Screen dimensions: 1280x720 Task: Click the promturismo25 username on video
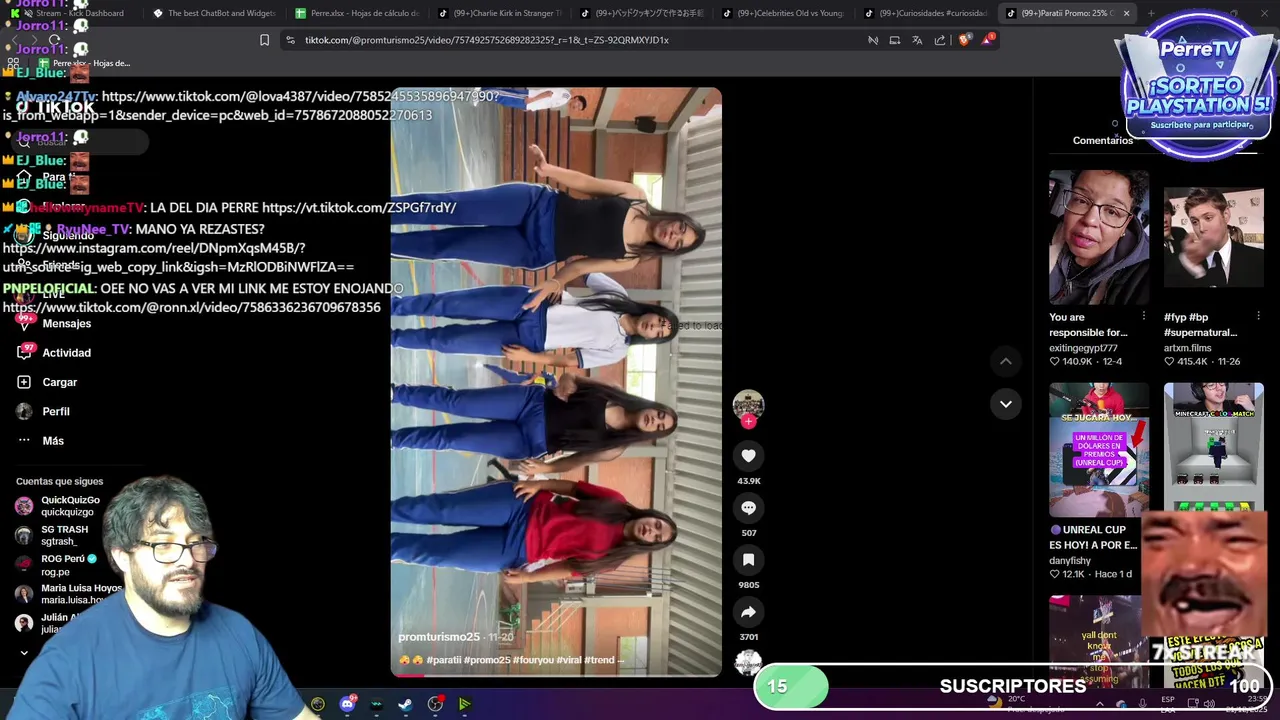tap(439, 637)
